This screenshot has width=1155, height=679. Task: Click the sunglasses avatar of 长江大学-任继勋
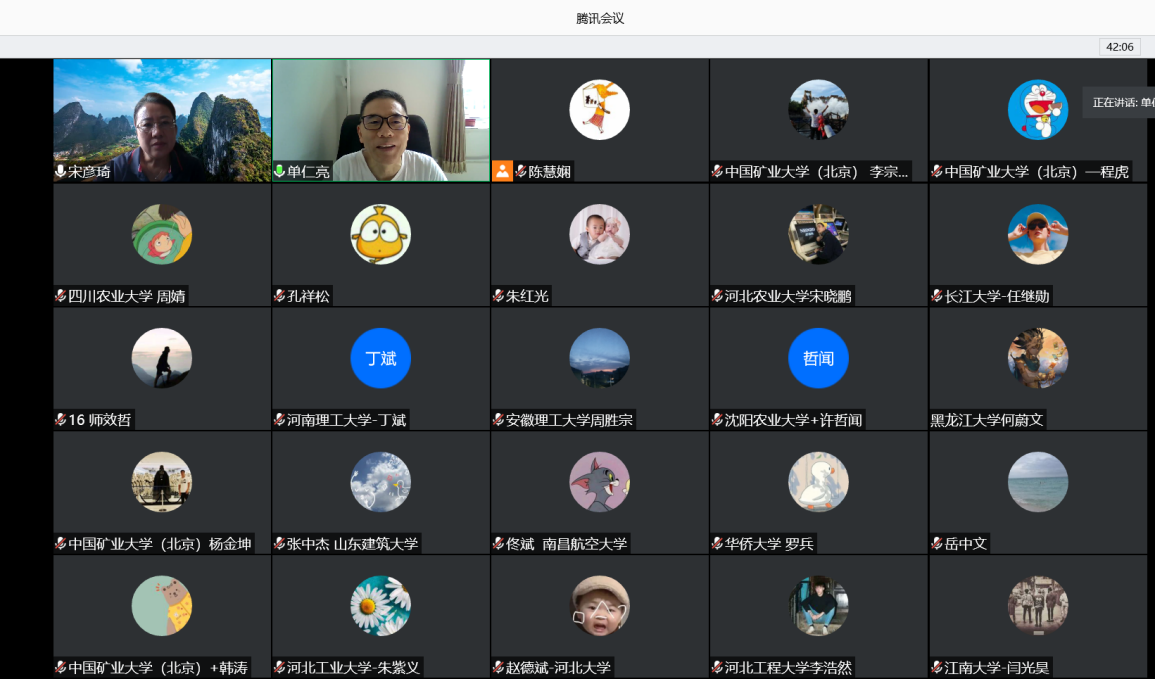tap(1037, 234)
